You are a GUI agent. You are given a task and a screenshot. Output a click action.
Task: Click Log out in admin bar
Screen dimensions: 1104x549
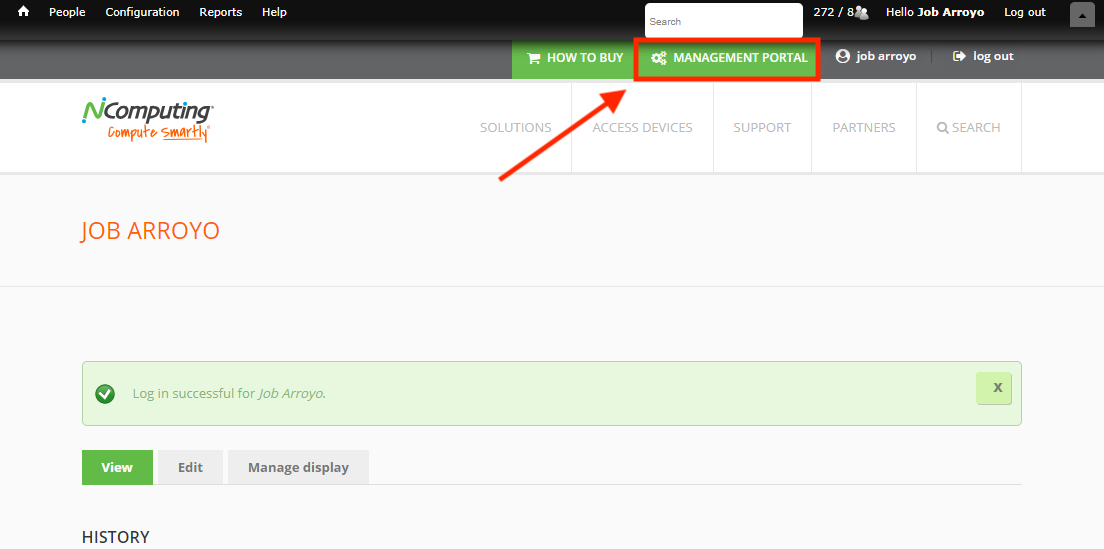[x=1024, y=12]
